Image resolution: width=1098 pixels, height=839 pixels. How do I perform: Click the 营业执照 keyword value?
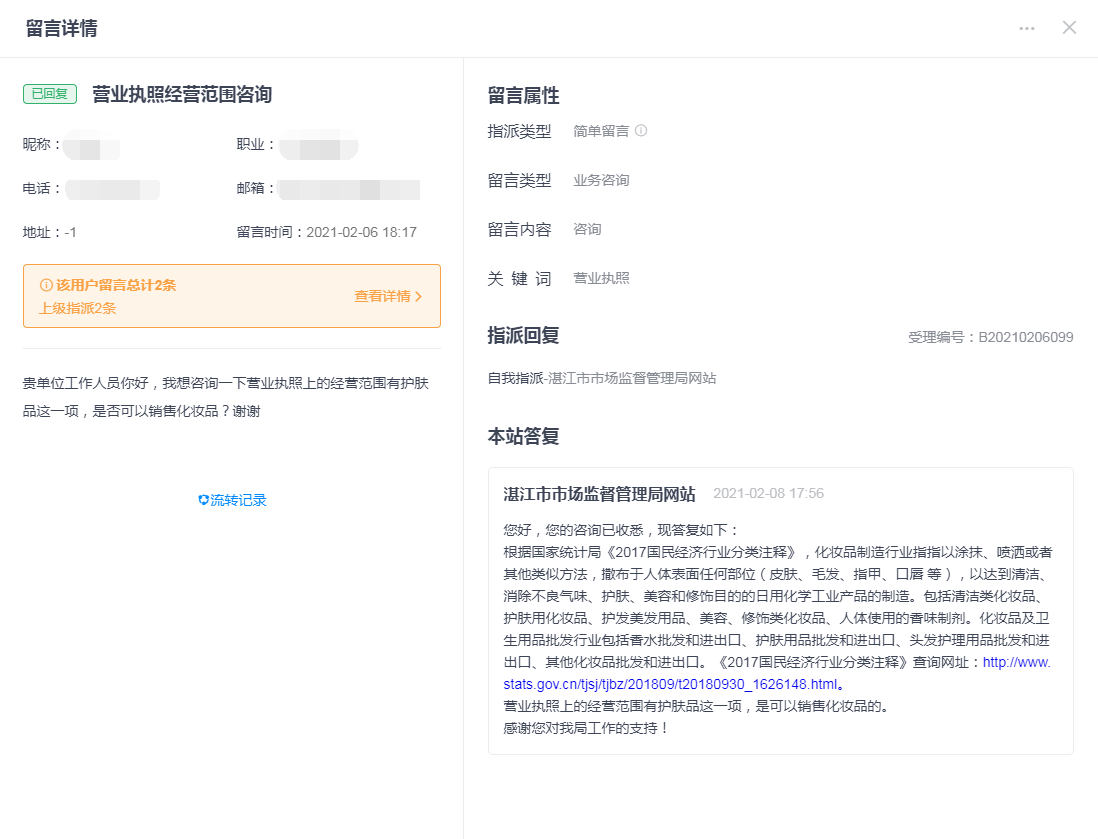point(601,278)
